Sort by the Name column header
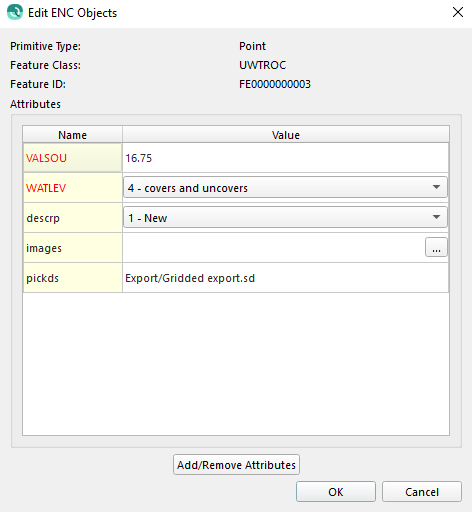The height and width of the screenshot is (512, 472). click(72, 135)
